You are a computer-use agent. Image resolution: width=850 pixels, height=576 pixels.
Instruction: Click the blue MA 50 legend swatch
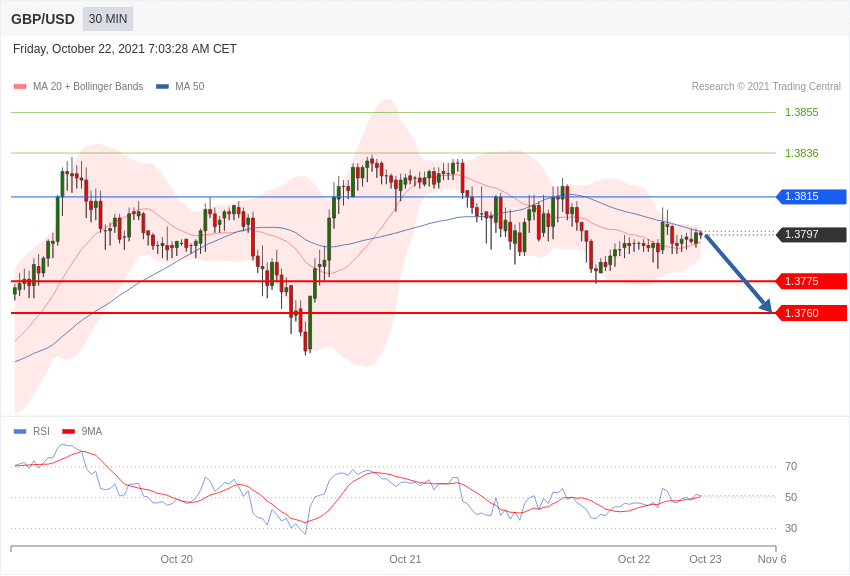163,86
